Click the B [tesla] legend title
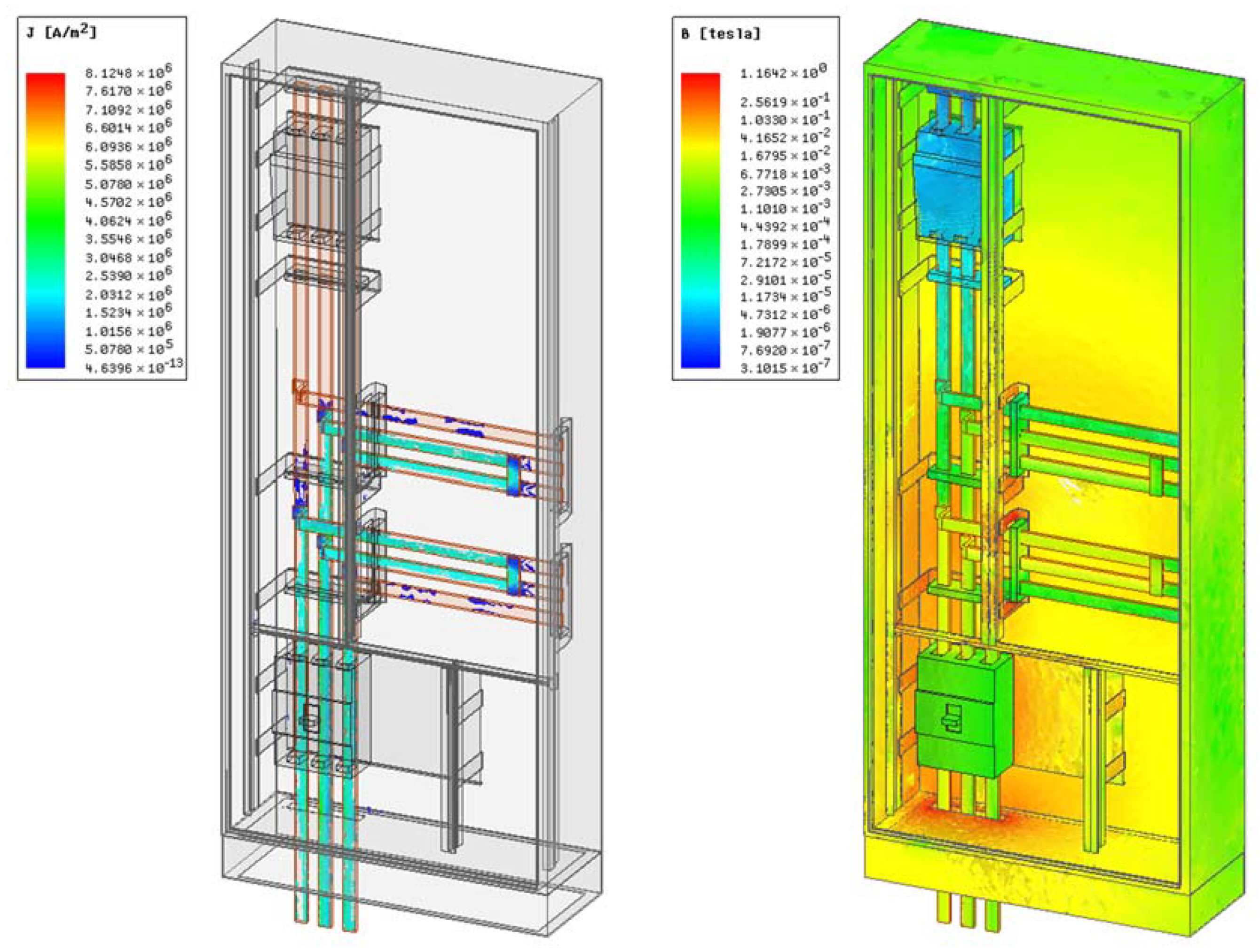 pos(721,33)
